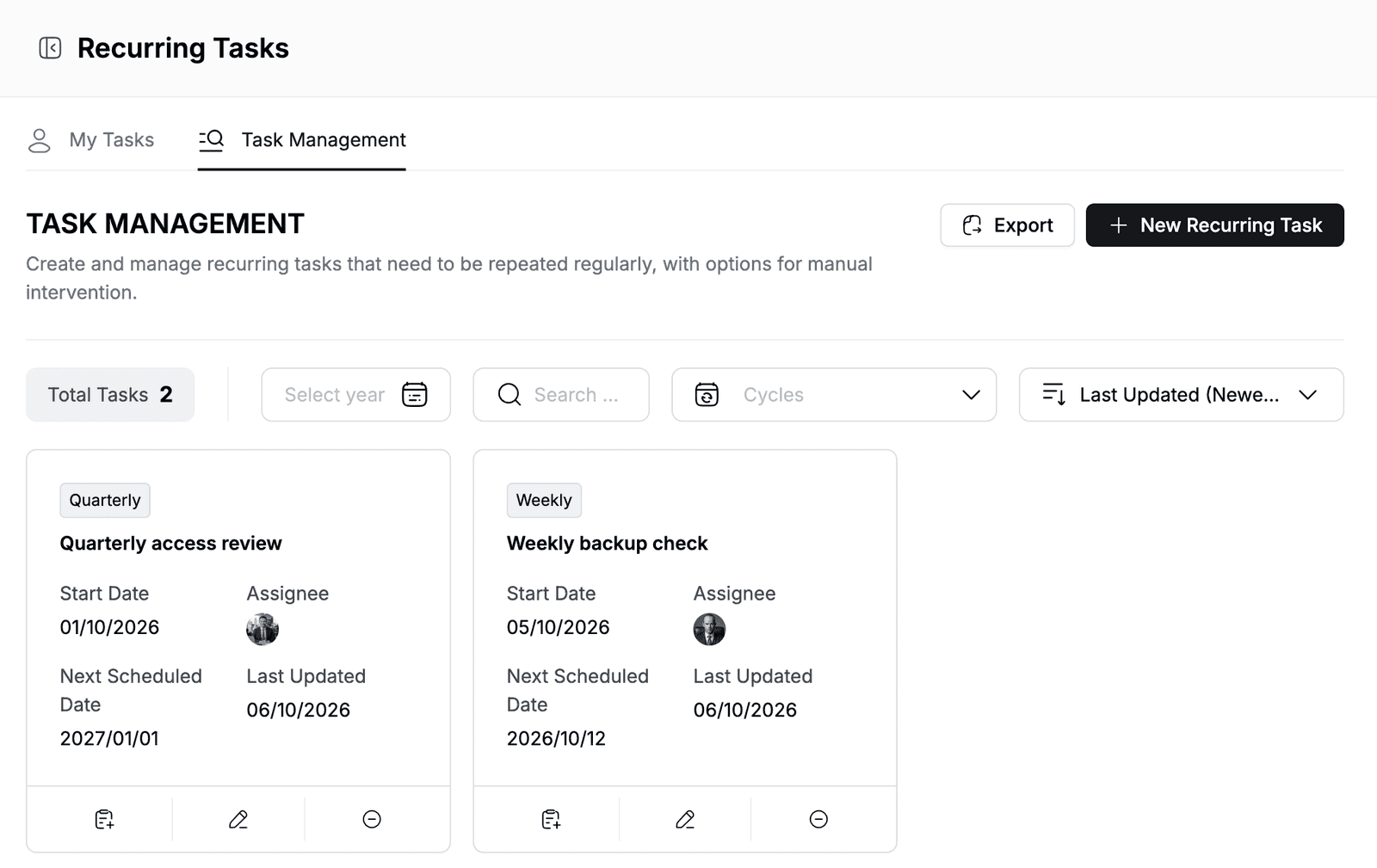Screen dimensions: 1377x868
Task: Open the Weekly backup check title
Action: point(607,544)
